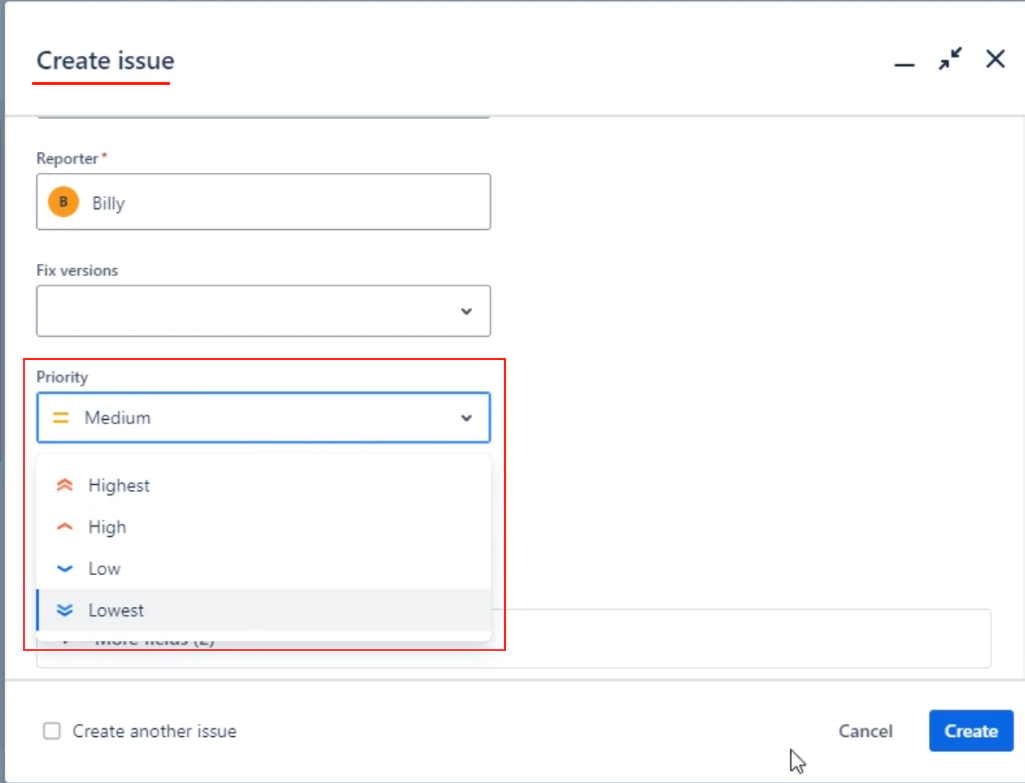Open the Fix versions dropdown
The image size is (1025, 783).
coord(465,311)
